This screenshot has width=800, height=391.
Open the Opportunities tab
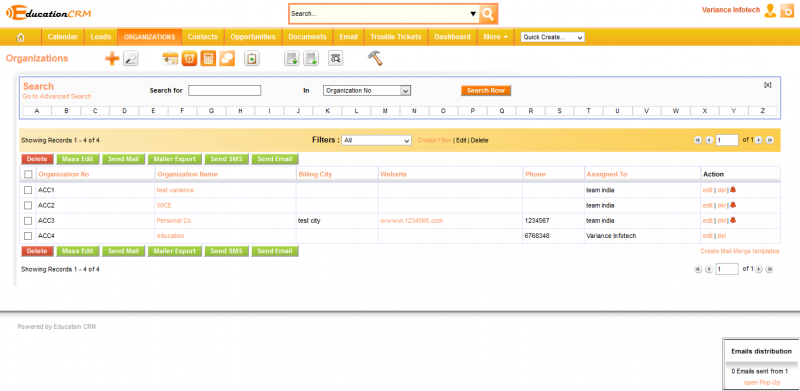point(253,37)
